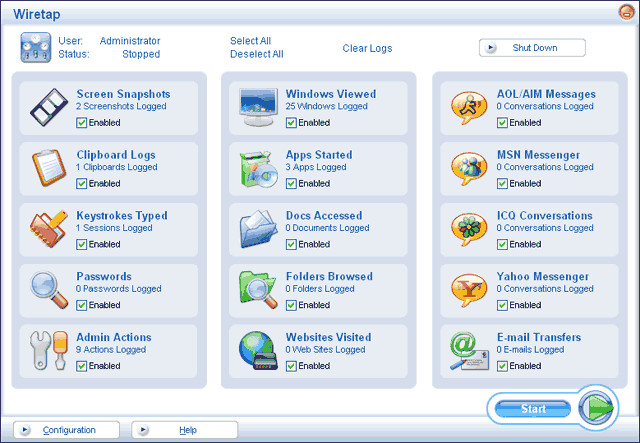Uncheck E-mail Transfers Enabled checkbox
640x443 pixels.
502,366
